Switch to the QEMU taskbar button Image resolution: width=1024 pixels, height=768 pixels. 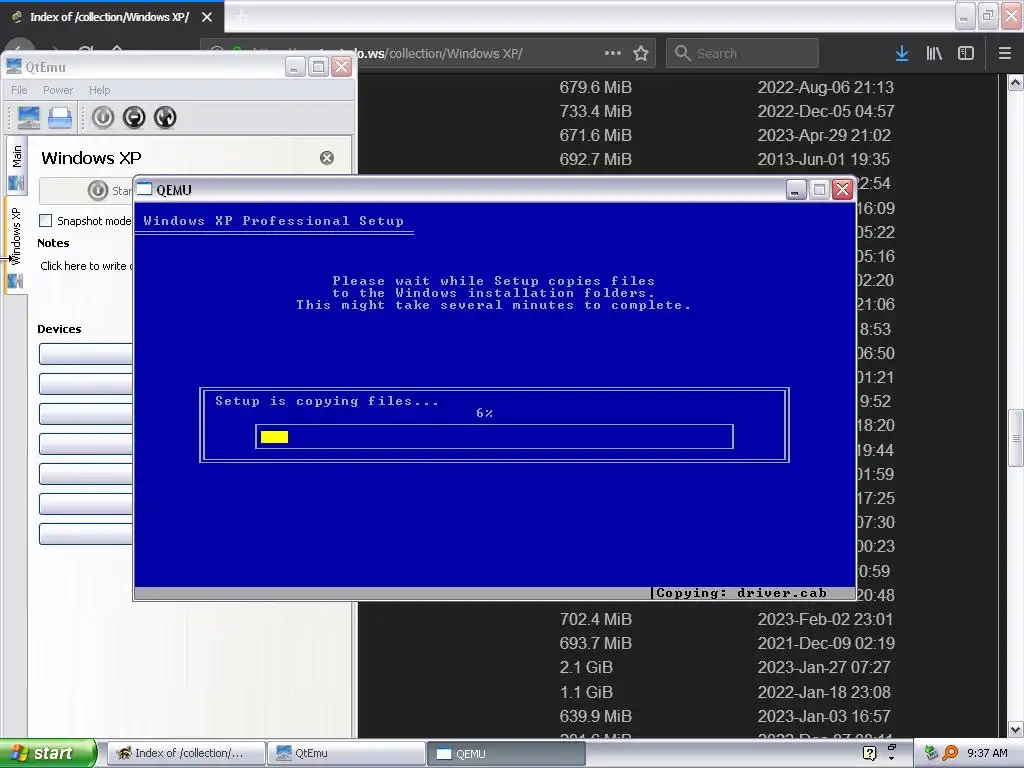(505, 753)
